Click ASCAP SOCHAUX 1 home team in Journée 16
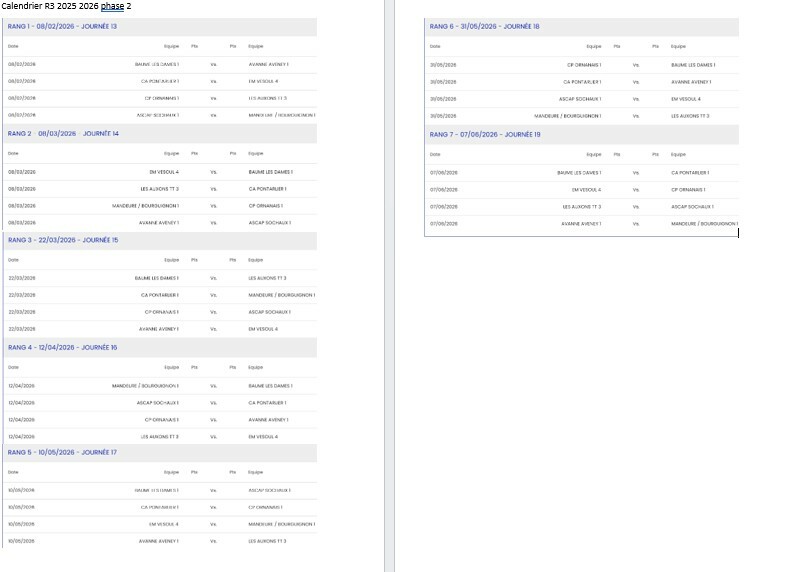The width and height of the screenshot is (801, 572). [x=158, y=403]
